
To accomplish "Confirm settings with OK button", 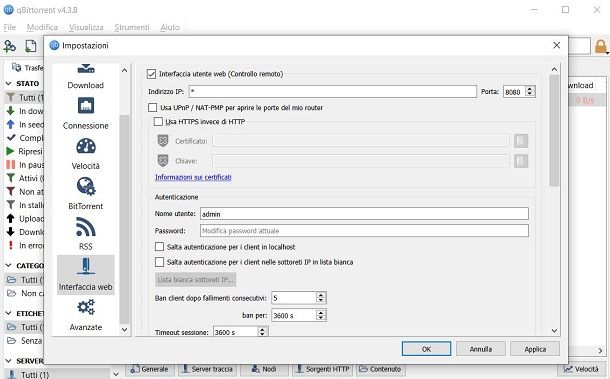I will coord(426,349).
